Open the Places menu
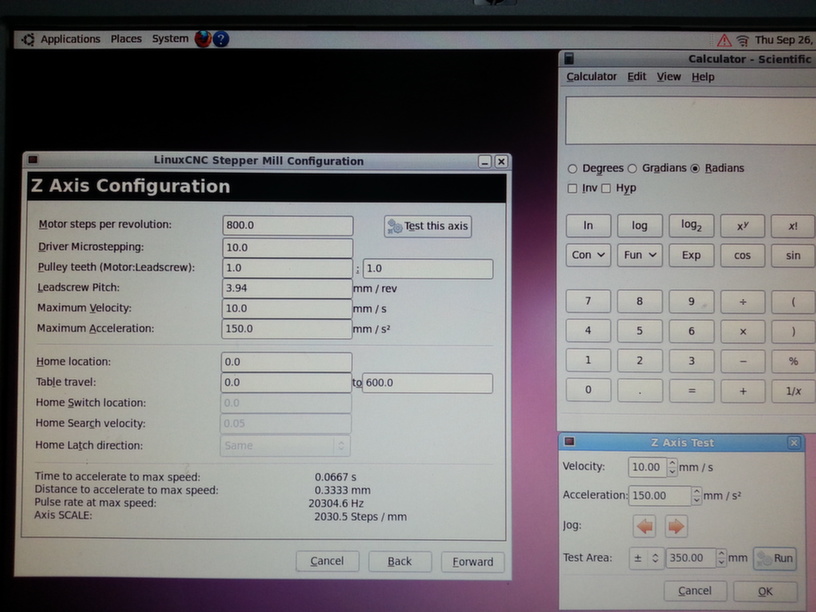The height and width of the screenshot is (612, 816). coord(126,39)
